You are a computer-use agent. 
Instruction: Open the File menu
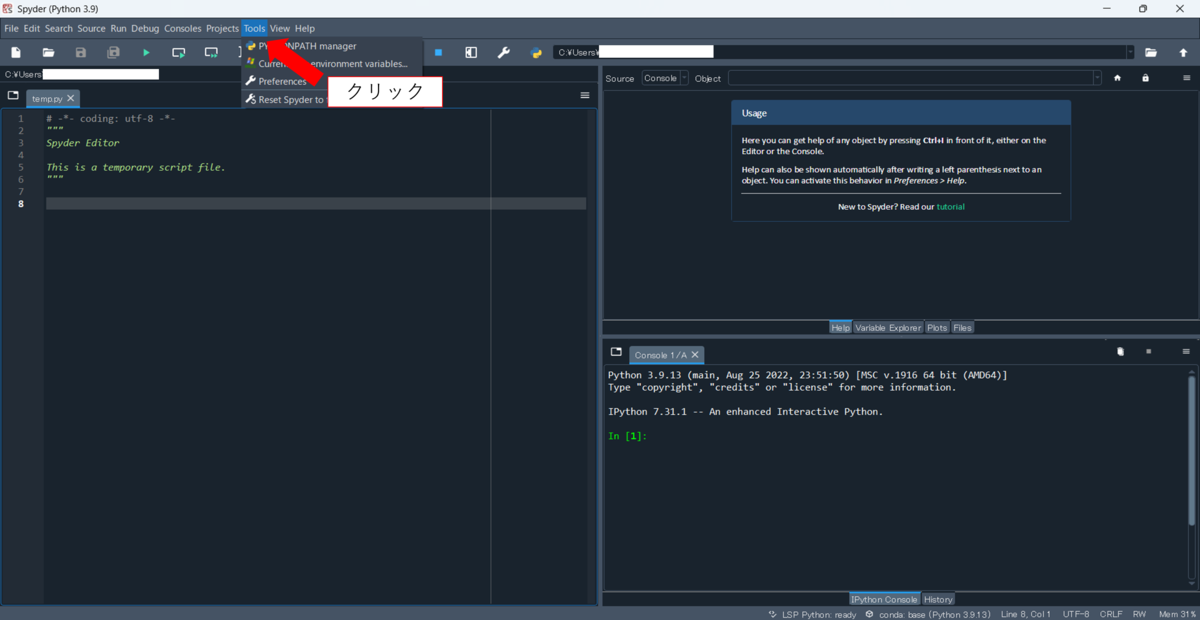pos(11,29)
